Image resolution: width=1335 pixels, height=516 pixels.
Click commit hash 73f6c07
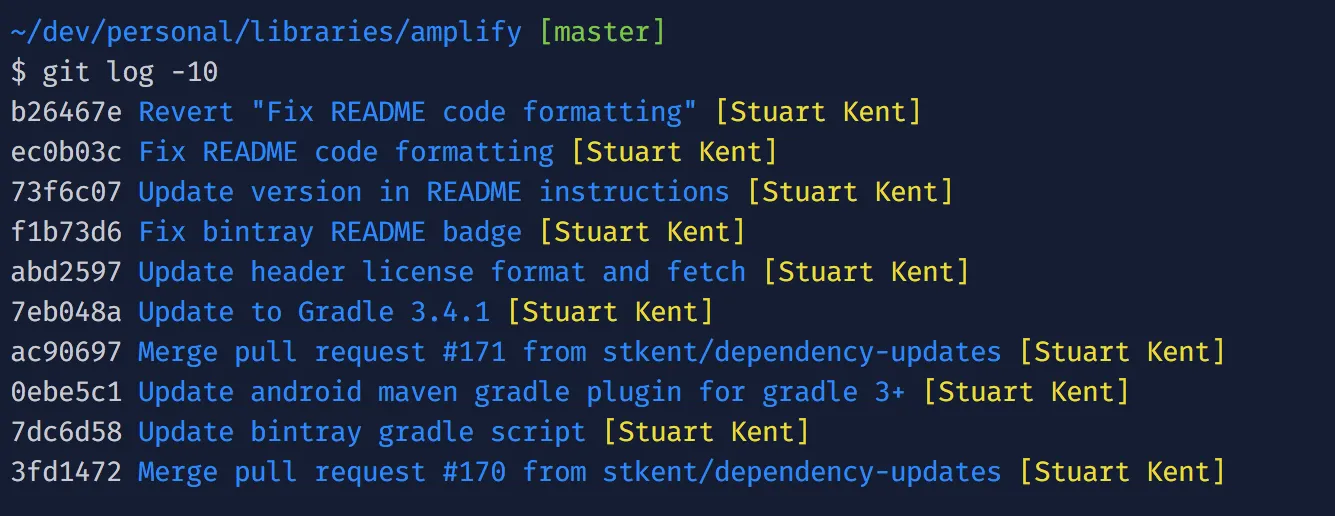(66, 192)
